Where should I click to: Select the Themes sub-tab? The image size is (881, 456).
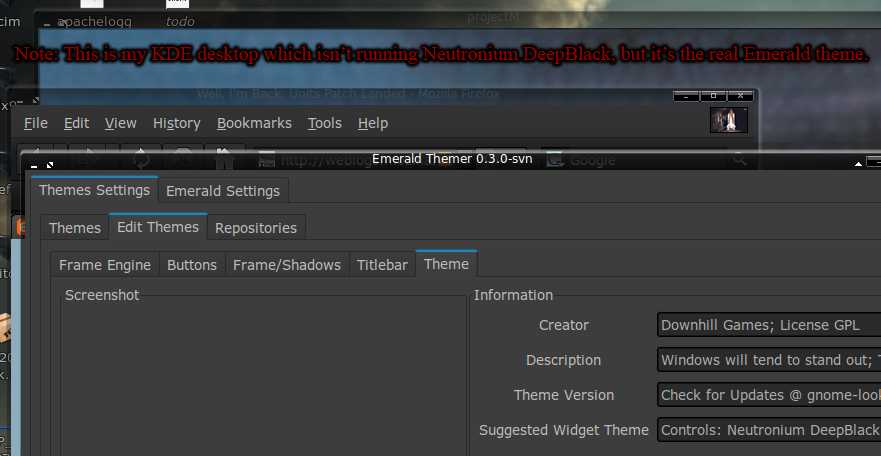(x=75, y=228)
